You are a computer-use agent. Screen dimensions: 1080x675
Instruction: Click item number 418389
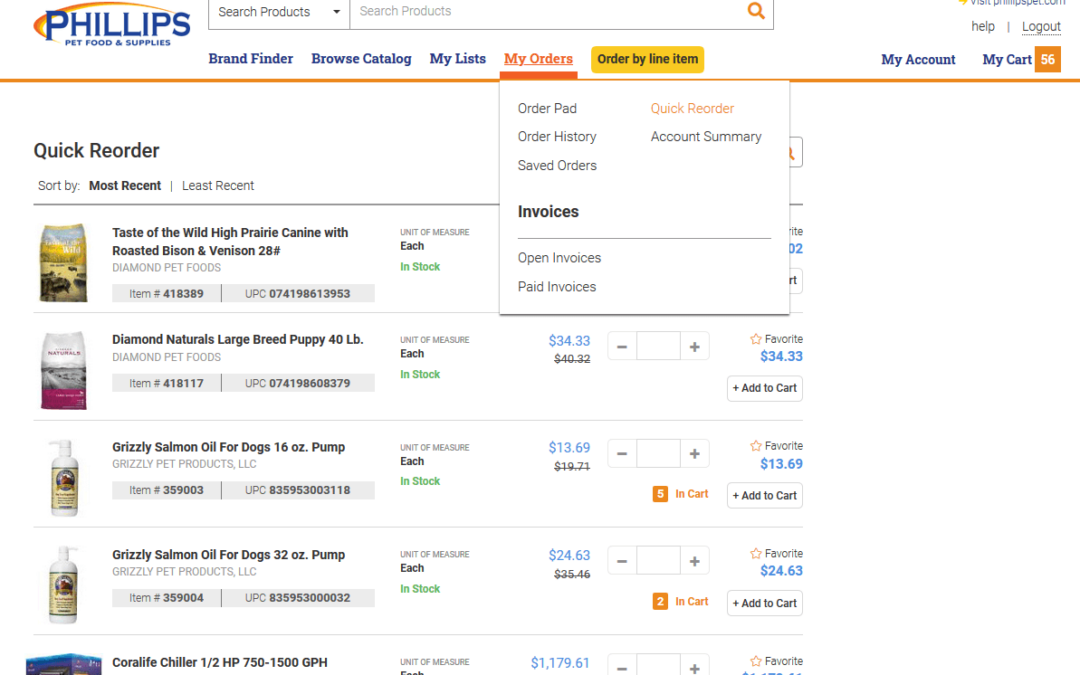pos(167,293)
